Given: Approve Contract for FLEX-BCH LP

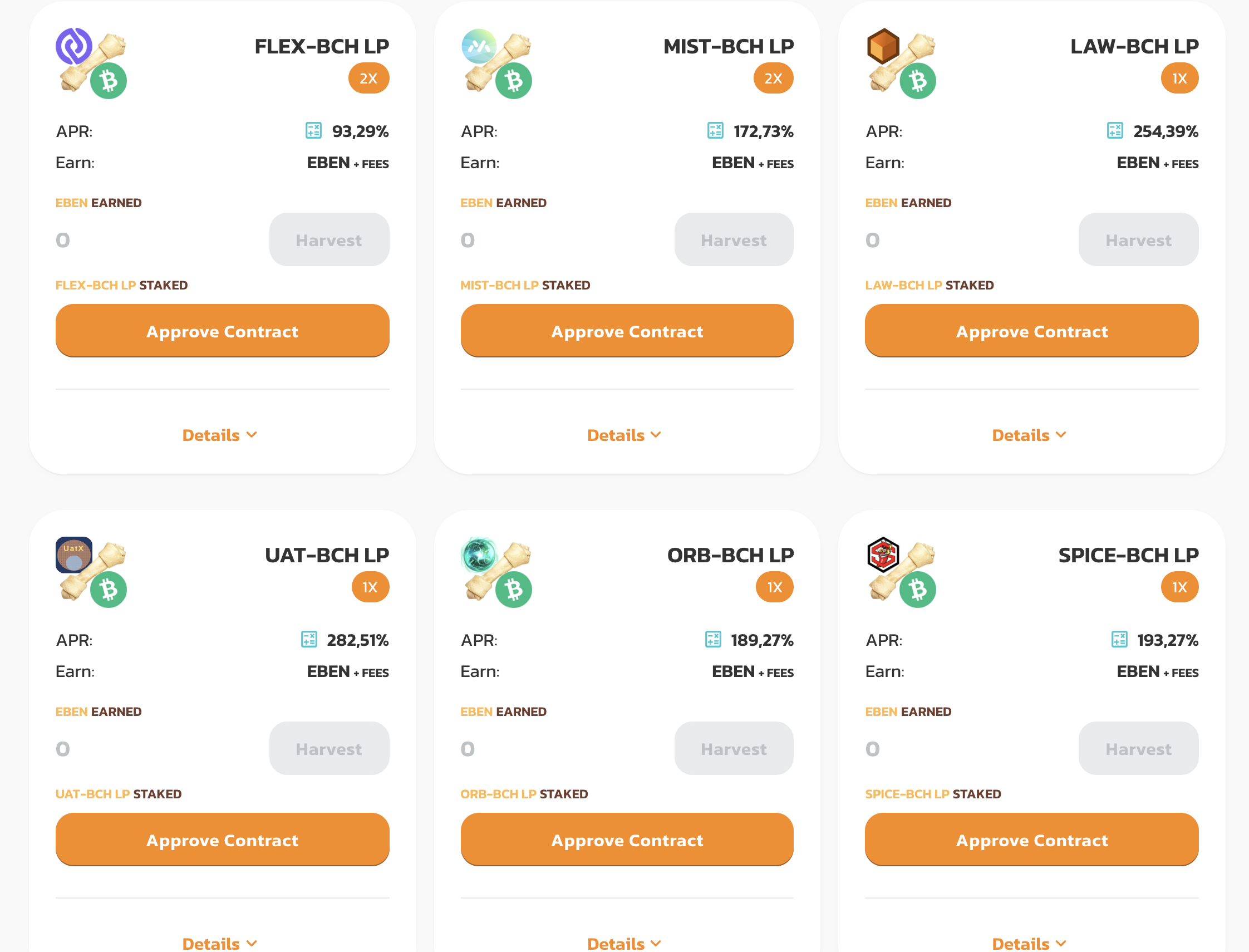Looking at the screenshot, I should click(x=222, y=330).
